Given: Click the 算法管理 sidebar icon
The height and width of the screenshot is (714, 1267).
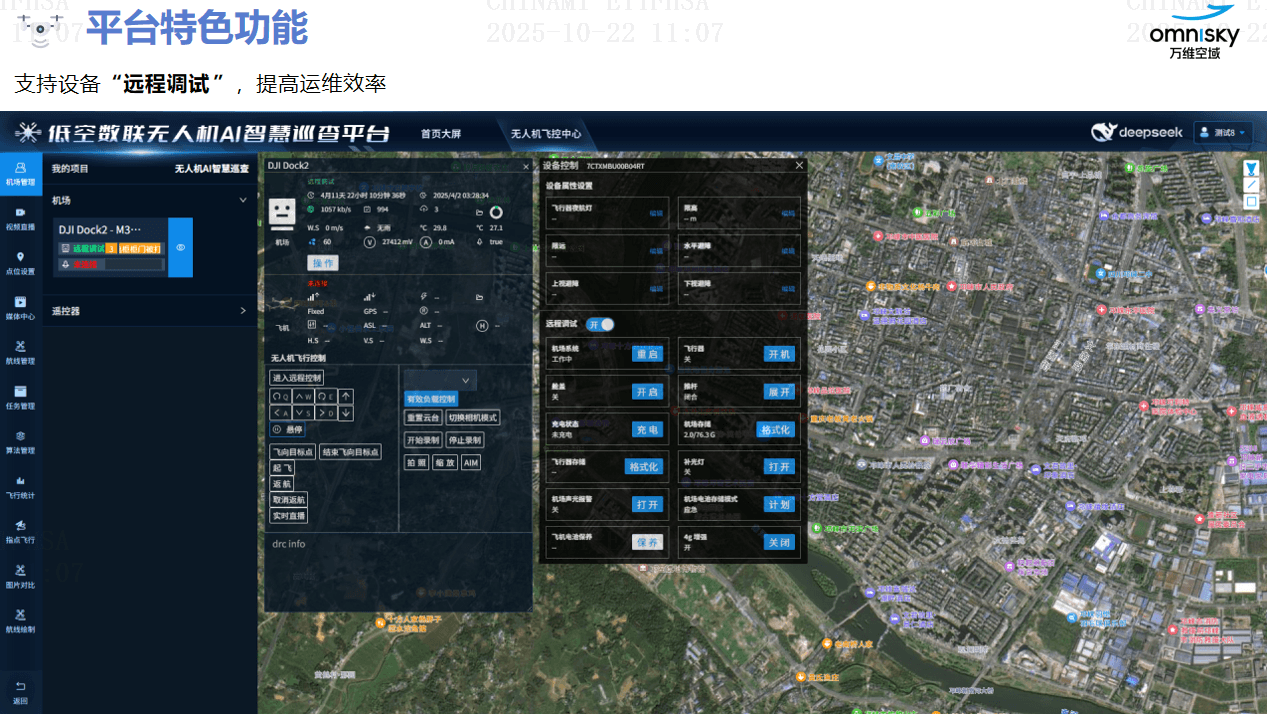Looking at the screenshot, I should coord(20,441).
